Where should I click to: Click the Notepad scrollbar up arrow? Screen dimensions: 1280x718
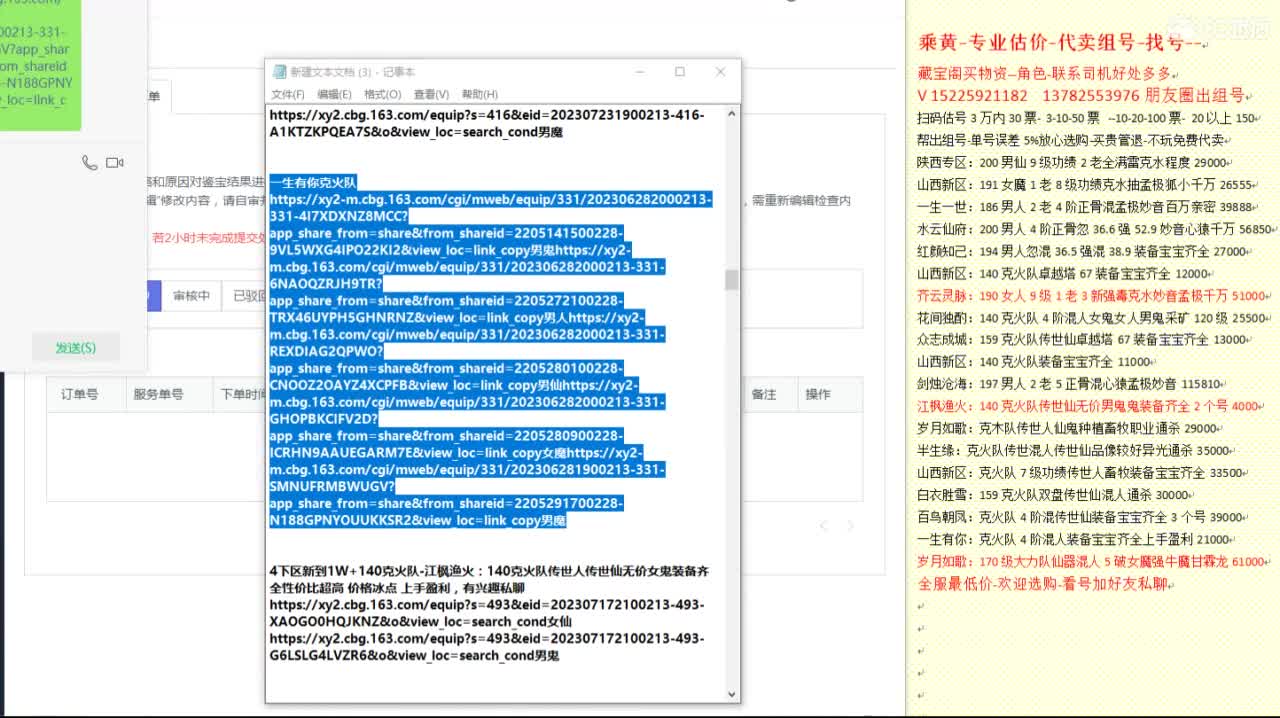pos(732,114)
